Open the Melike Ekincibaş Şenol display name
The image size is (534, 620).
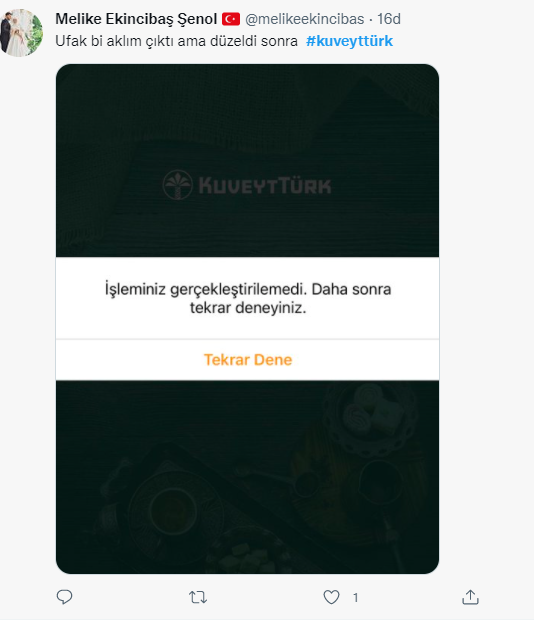pyautogui.click(x=136, y=19)
